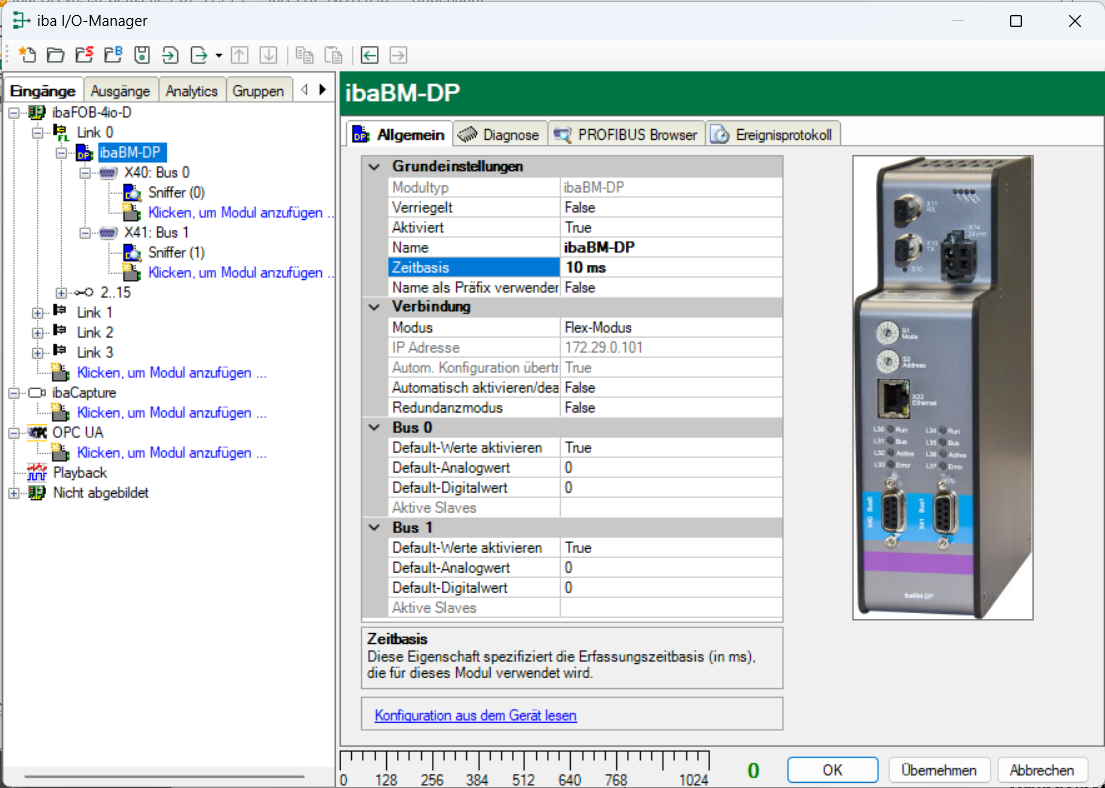Click the open folder toolbar icon
The height and width of the screenshot is (788, 1105).
pyautogui.click(x=56, y=54)
